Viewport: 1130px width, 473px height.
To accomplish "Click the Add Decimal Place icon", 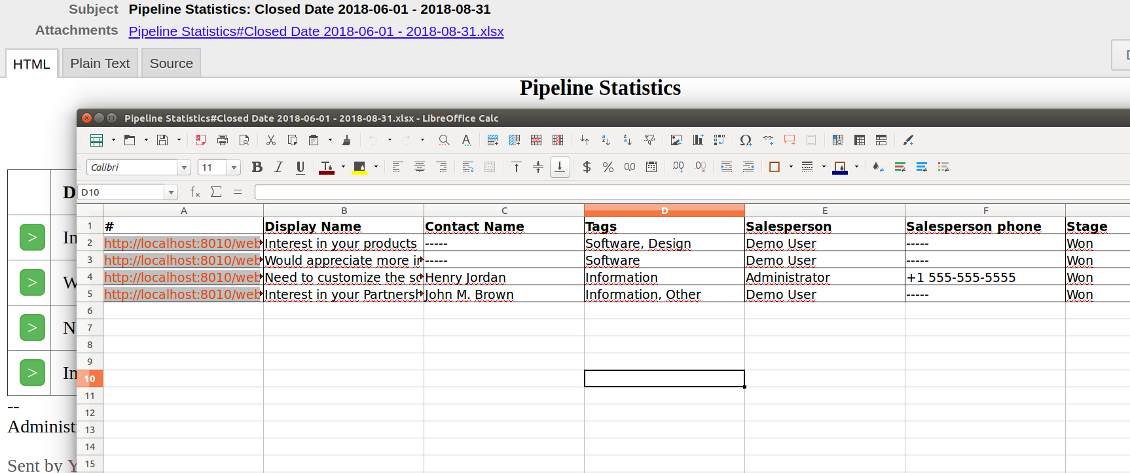I will [678, 167].
